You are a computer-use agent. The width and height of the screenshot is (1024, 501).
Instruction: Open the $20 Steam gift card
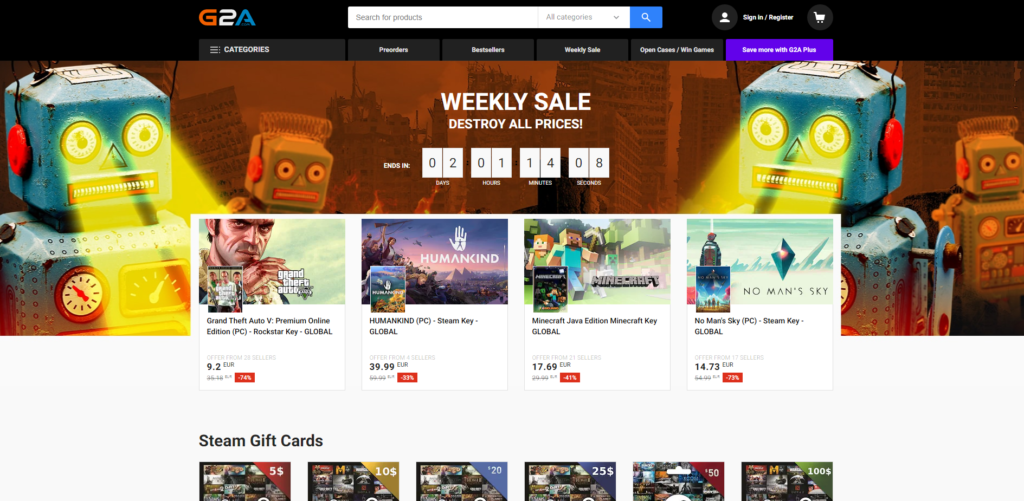(462, 481)
